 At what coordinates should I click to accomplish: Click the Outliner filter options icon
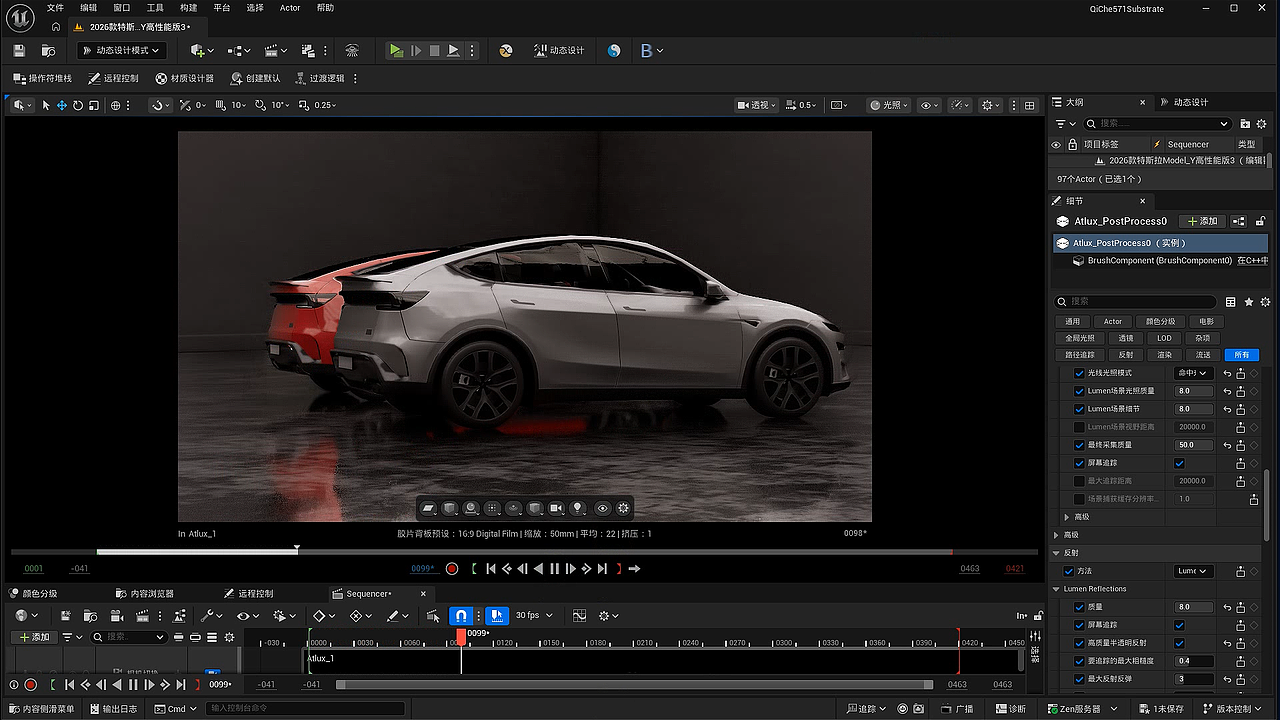pos(1063,124)
